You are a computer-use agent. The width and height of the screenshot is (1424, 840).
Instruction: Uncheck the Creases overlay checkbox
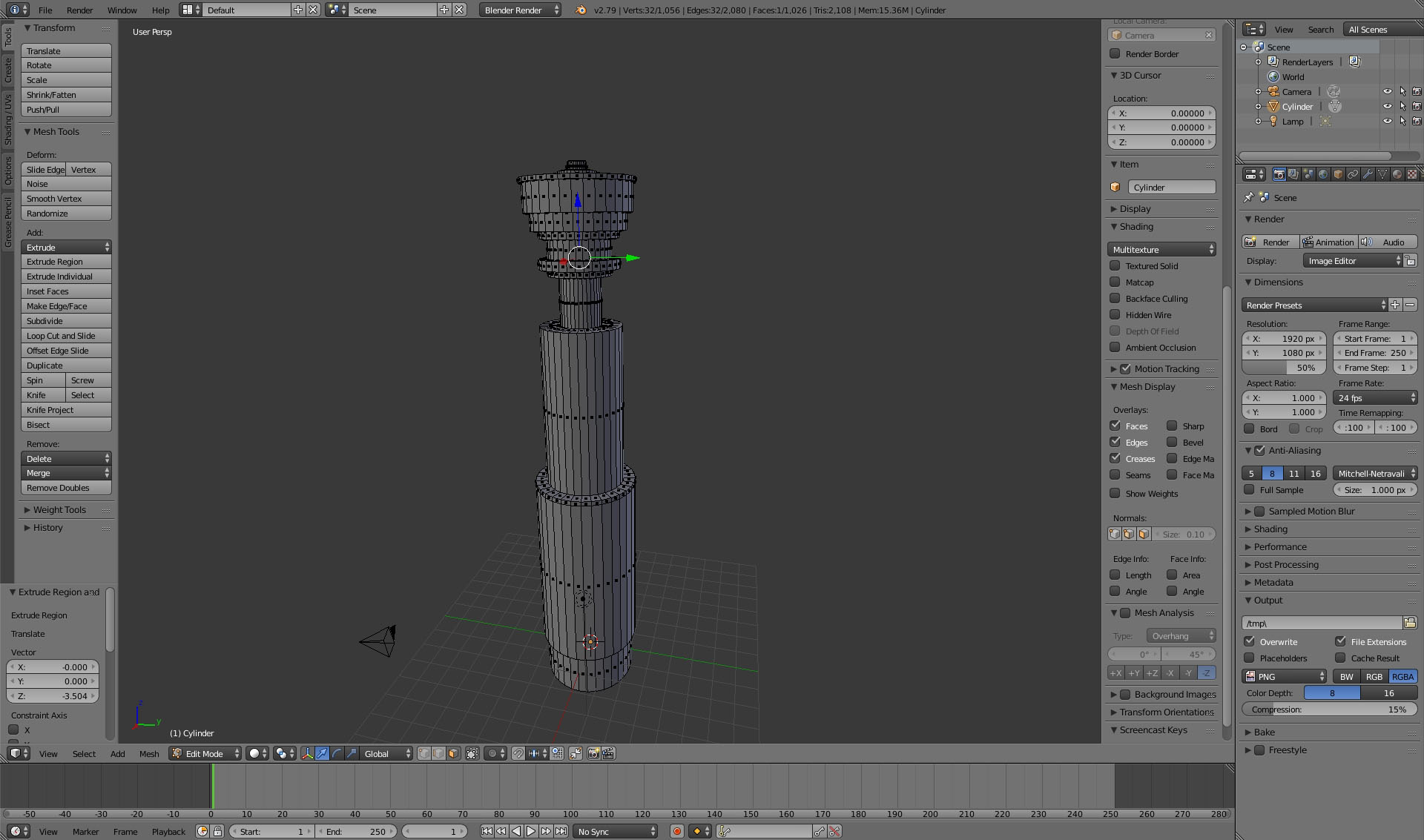[x=1115, y=458]
